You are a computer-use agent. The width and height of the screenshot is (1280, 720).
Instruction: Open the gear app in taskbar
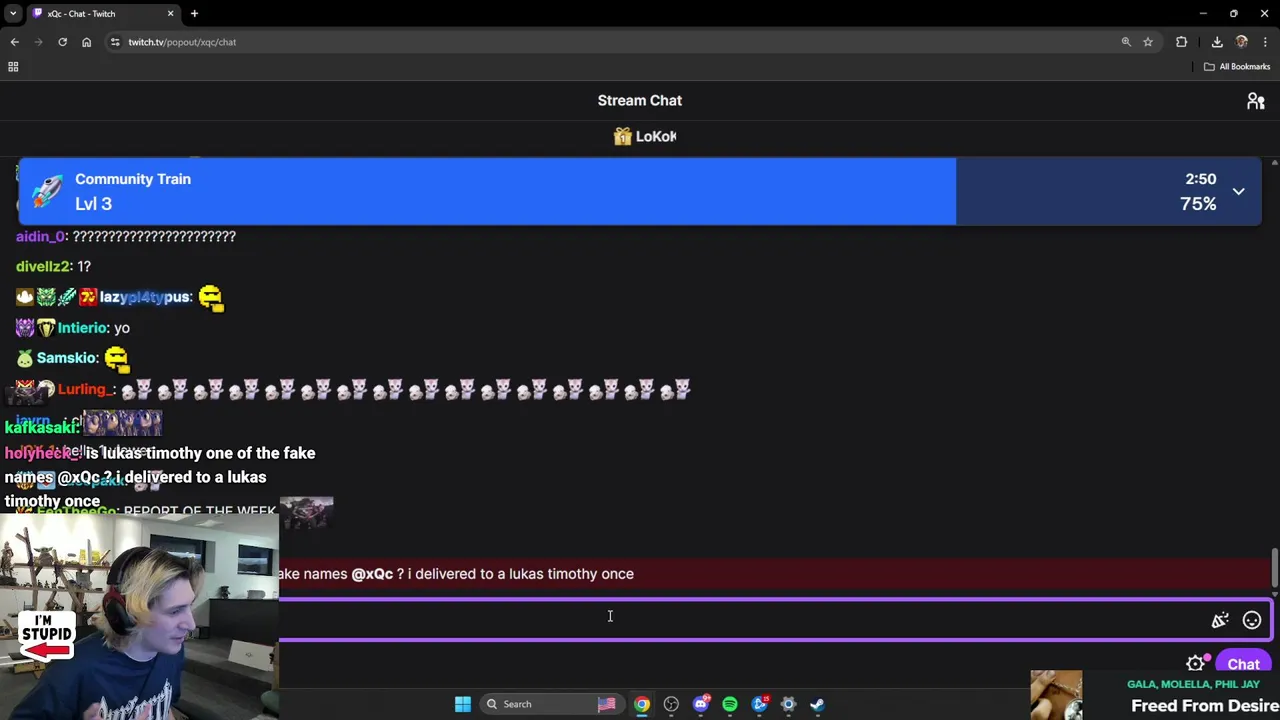[x=788, y=704]
